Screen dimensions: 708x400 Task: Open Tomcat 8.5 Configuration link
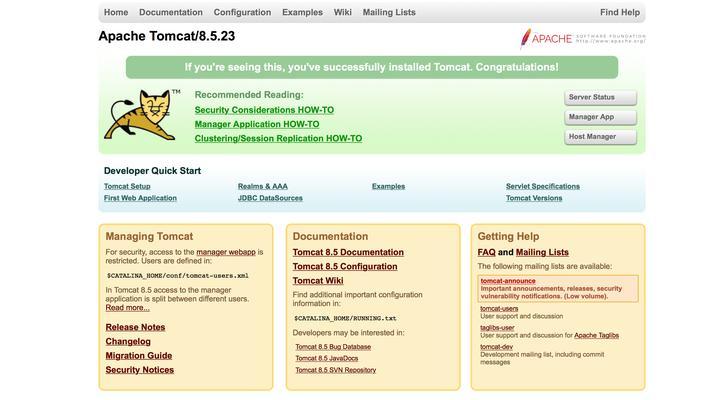[345, 266]
